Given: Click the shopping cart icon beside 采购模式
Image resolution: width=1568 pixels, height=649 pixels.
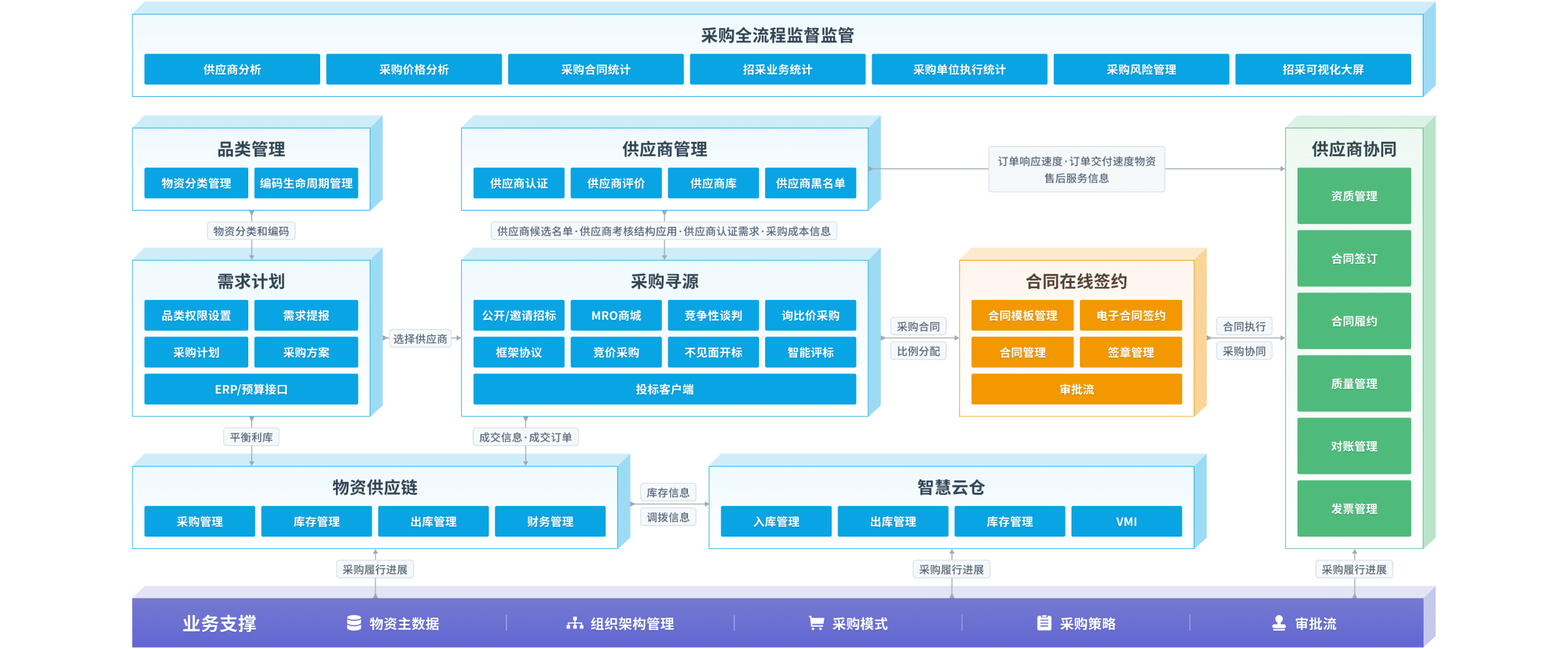Looking at the screenshot, I should coord(816,623).
